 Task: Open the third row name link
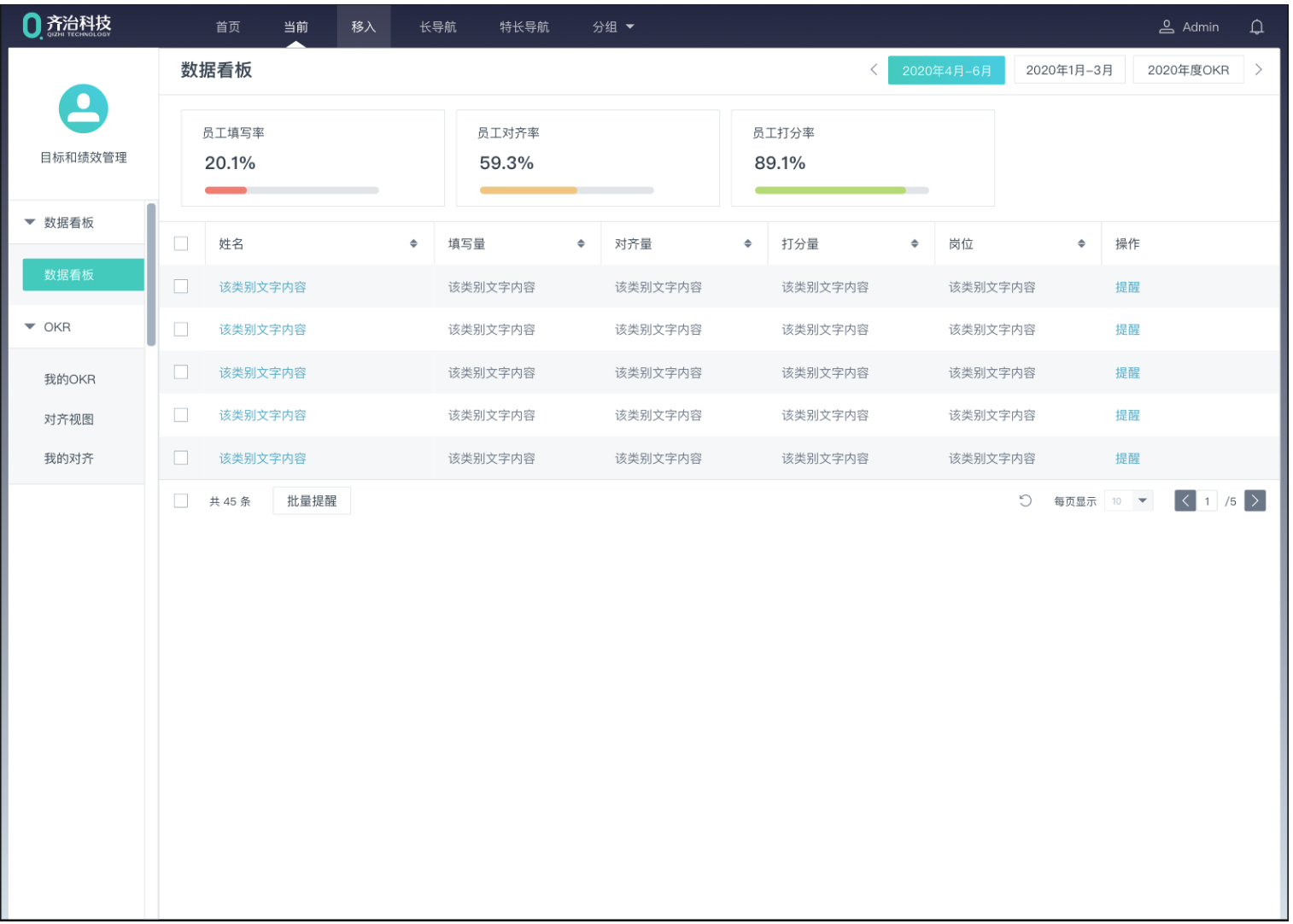tap(262, 372)
